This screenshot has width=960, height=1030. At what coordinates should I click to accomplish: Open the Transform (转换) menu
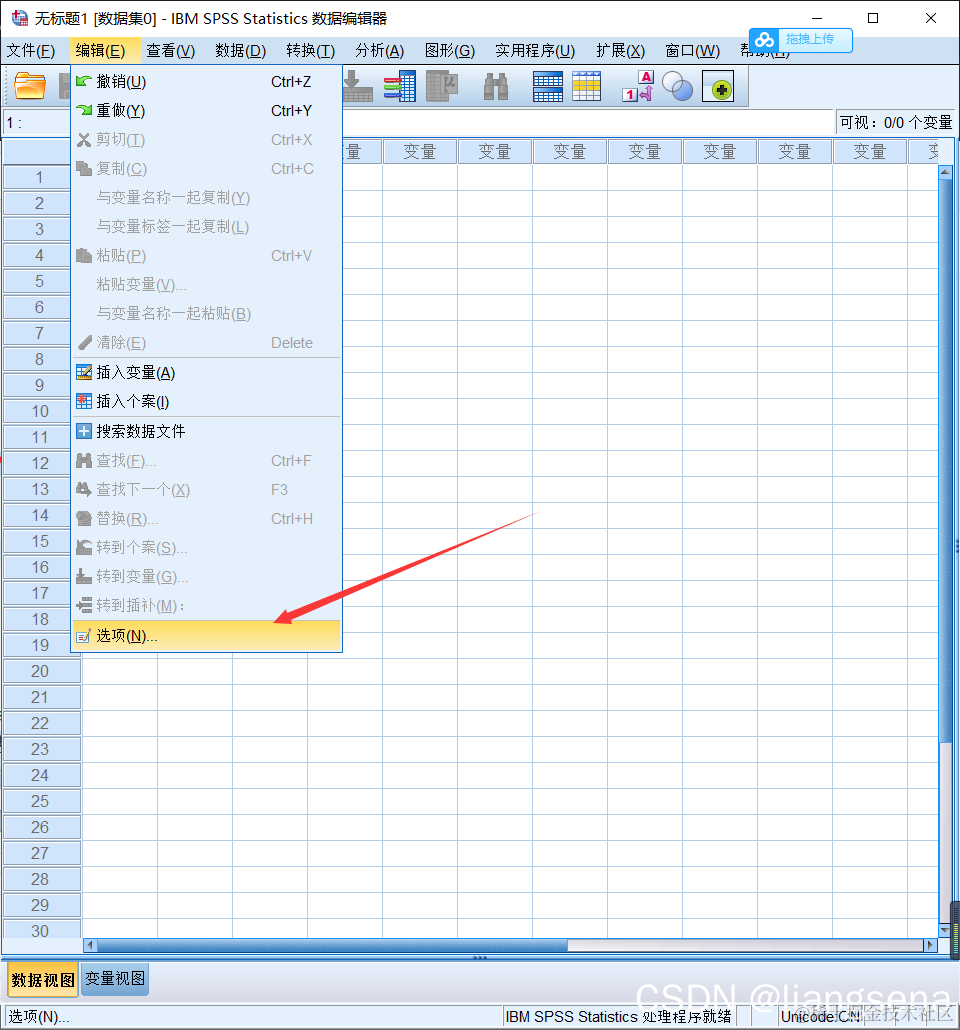pos(310,51)
